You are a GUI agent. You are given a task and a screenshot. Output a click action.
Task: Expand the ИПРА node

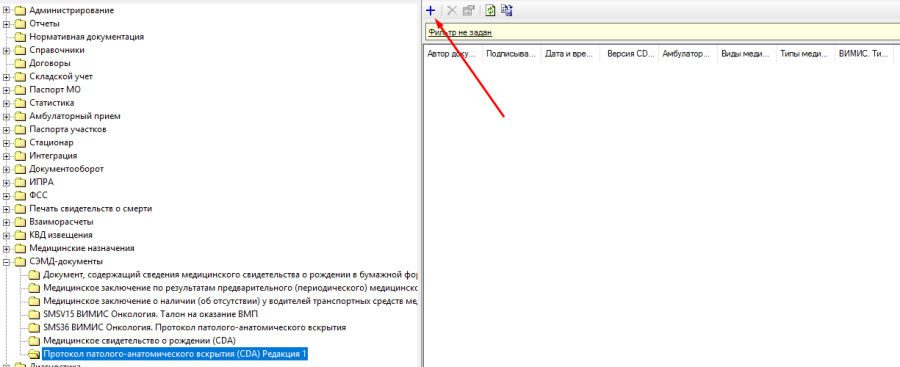6,182
